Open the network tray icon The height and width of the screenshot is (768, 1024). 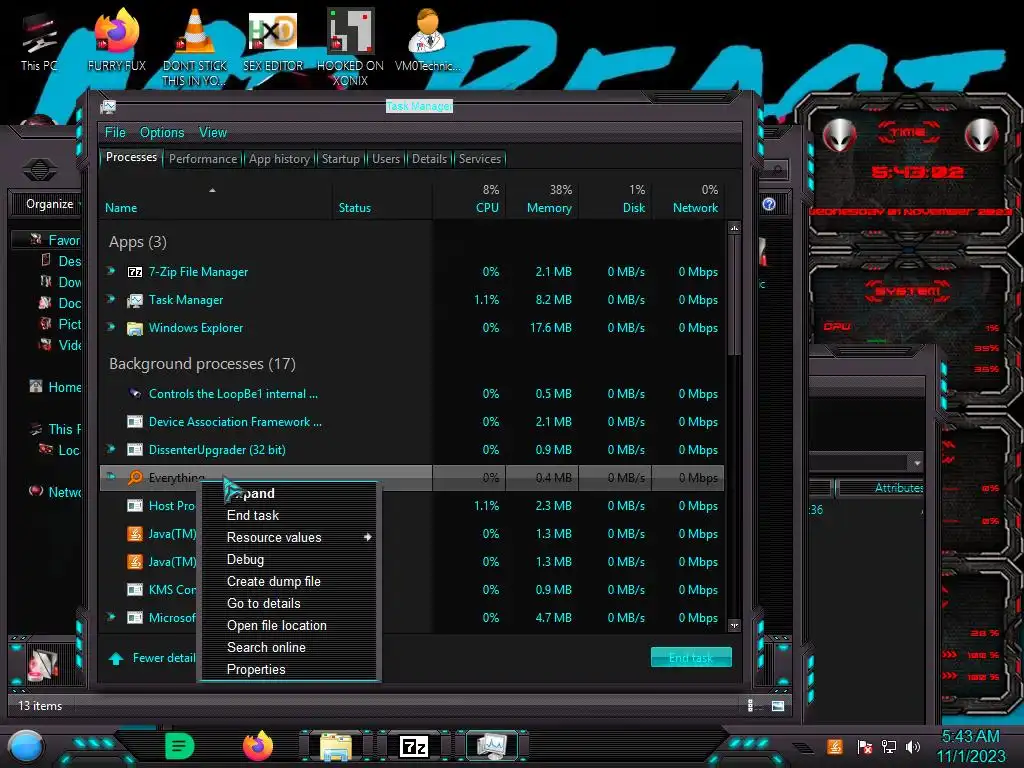coord(888,746)
